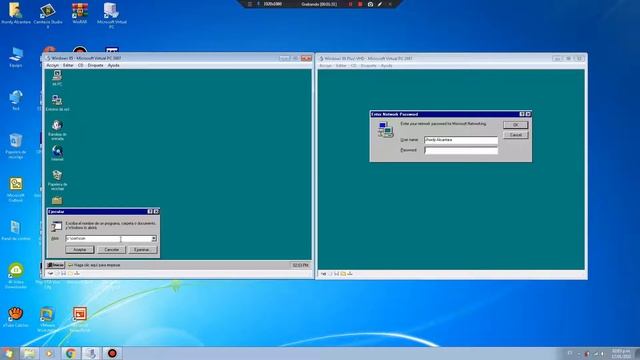The image size is (640, 360).
Task: Click the Inicio start button in Windows 95
Action: 56,265
